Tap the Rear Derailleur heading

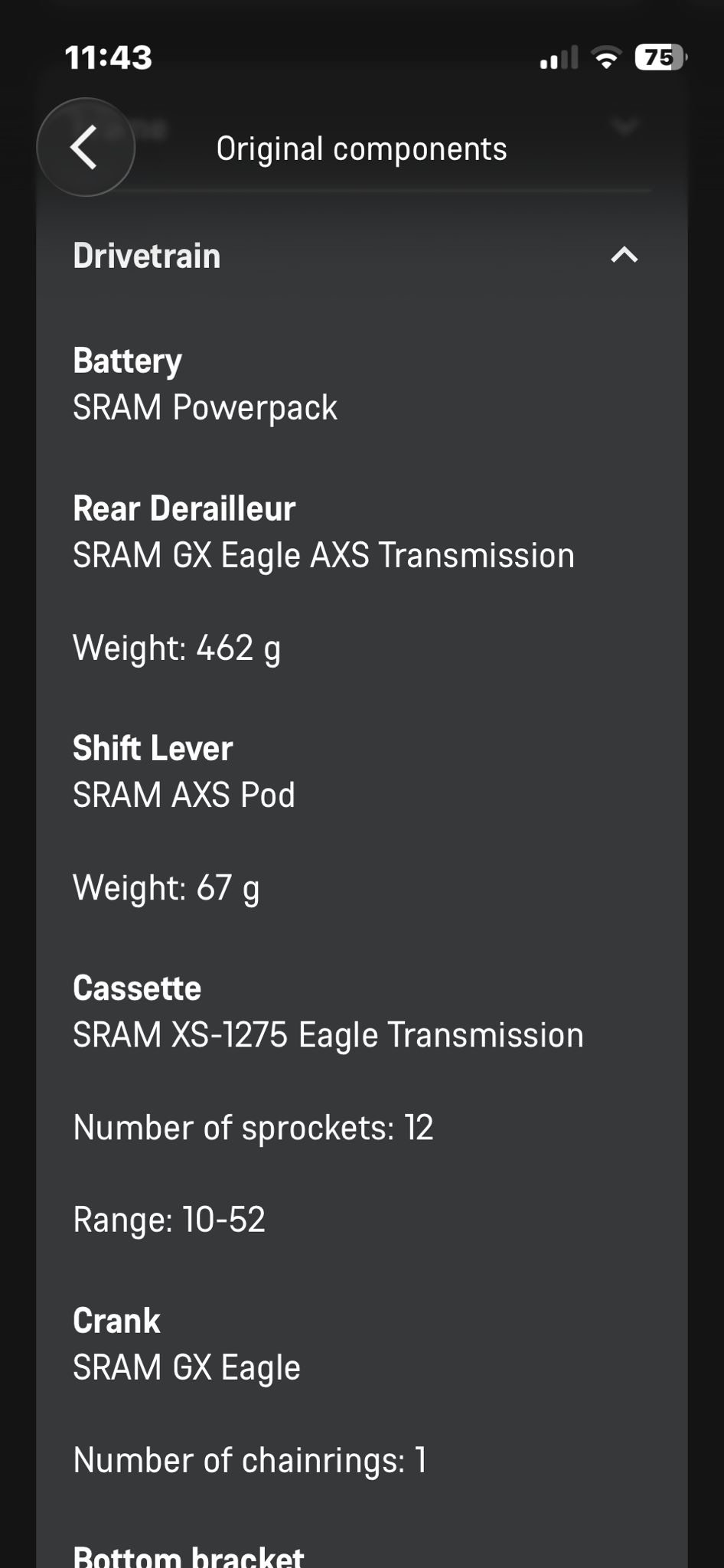pyautogui.click(x=184, y=508)
